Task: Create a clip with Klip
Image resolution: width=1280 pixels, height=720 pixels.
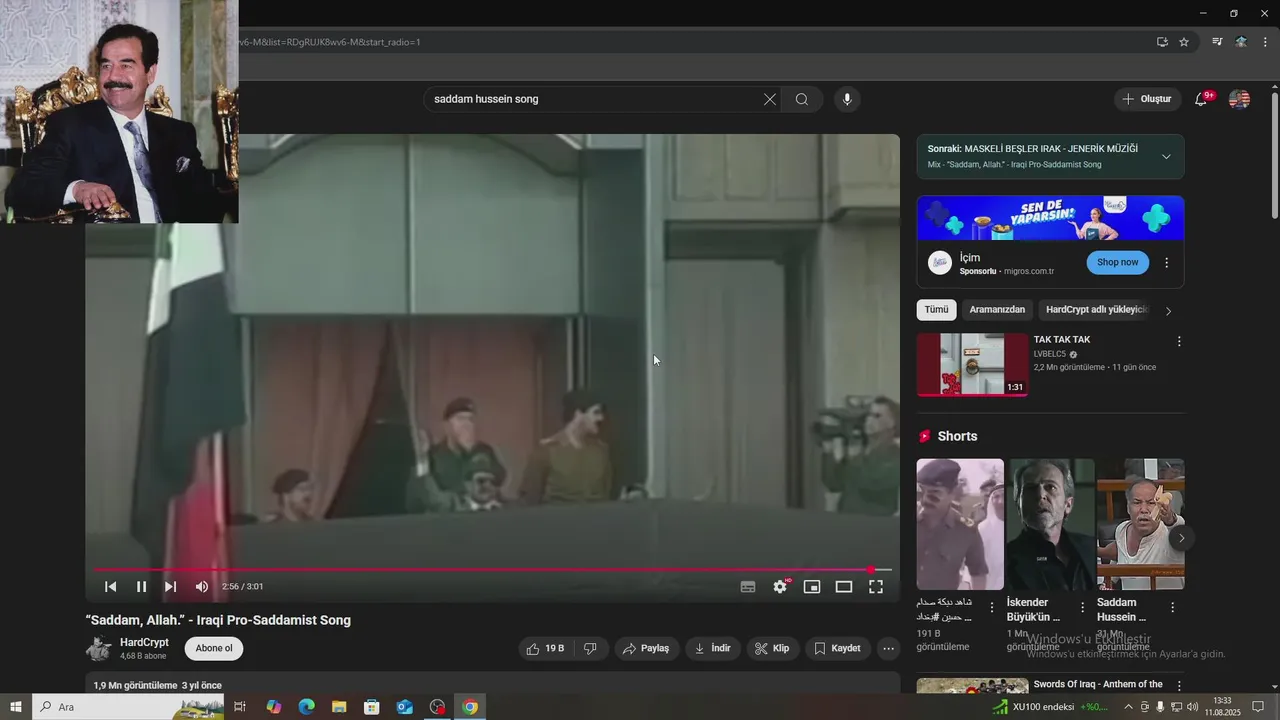Action: click(772, 648)
